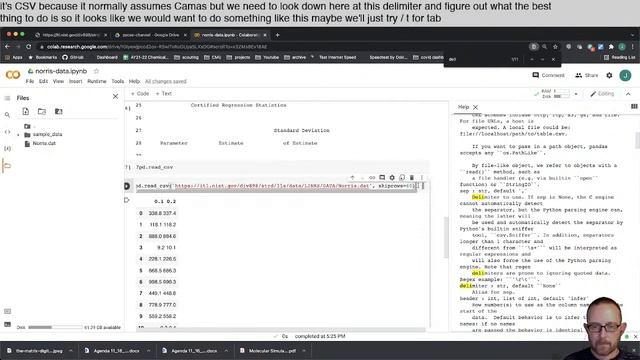Click the find bar search field
Image resolution: width=640 pixels, height=360 pixels.
point(478,60)
